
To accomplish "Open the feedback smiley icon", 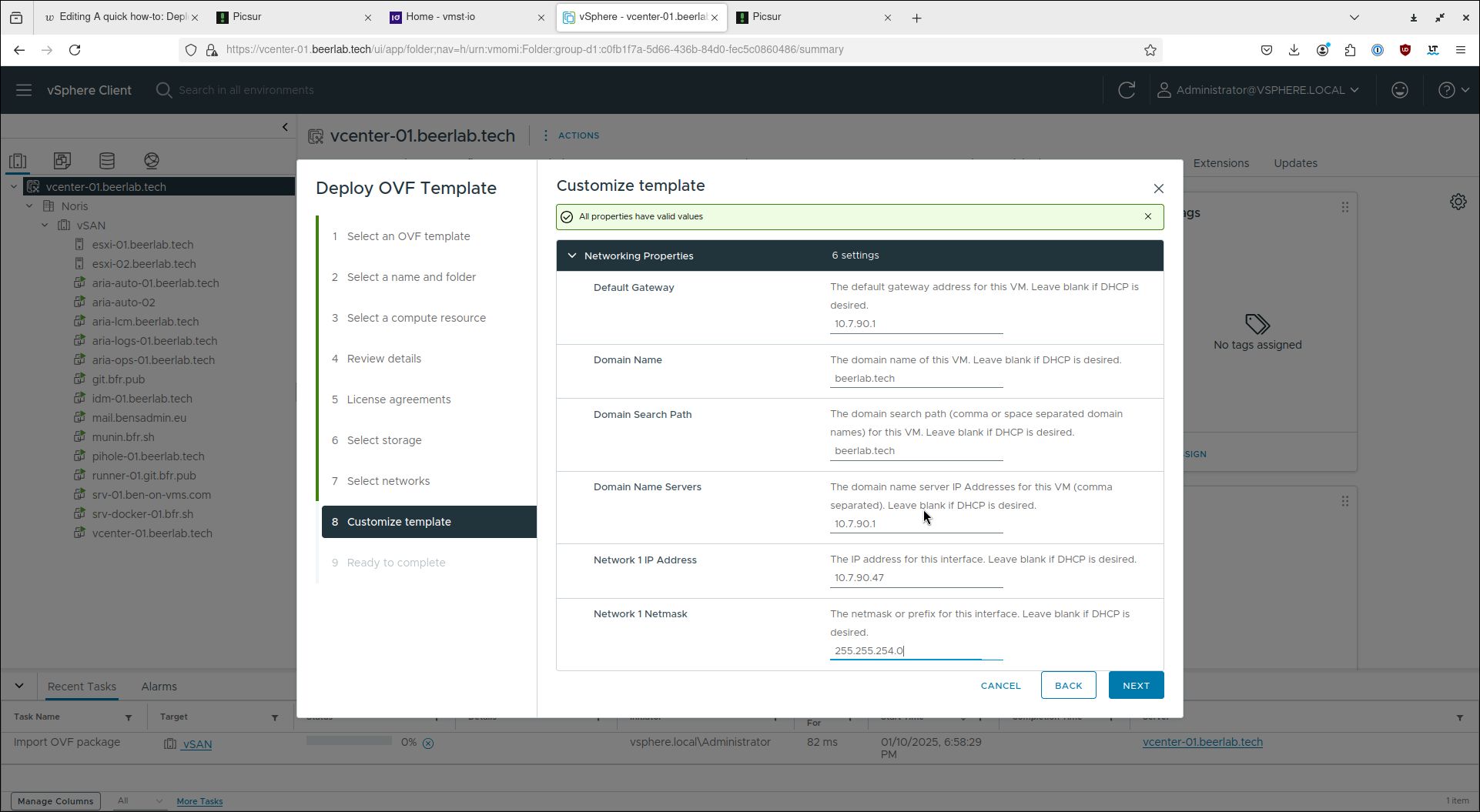I will 1400,90.
